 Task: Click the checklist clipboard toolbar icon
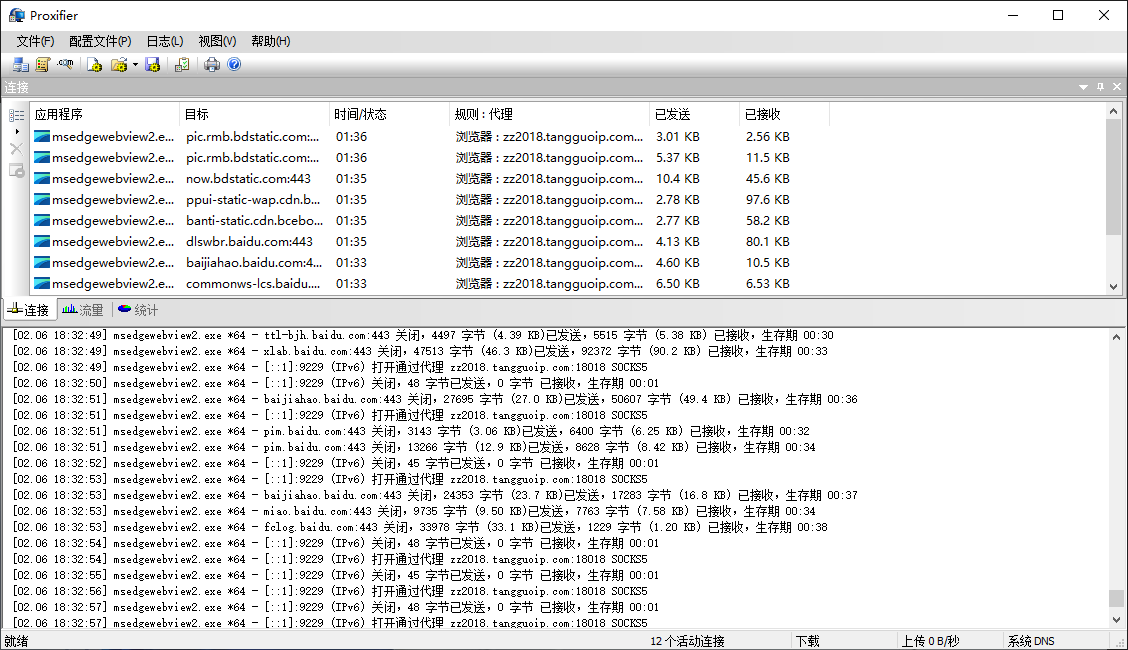point(182,65)
